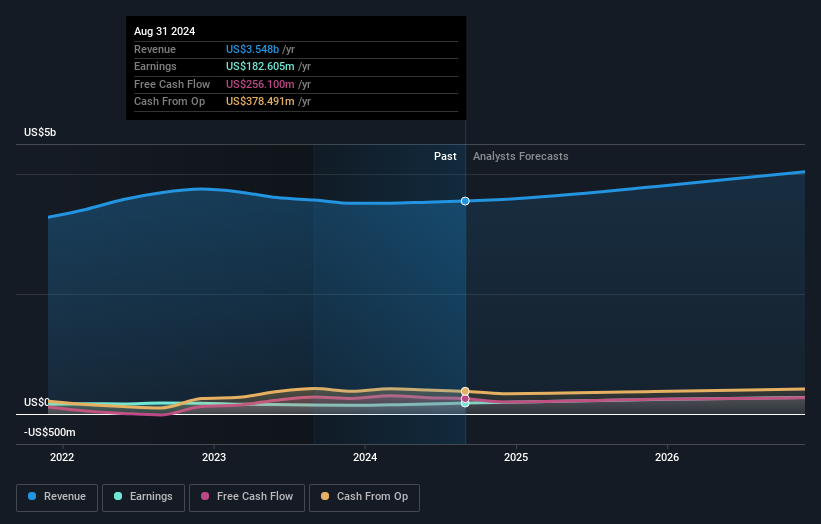Click the US$182.605m earnings value

coord(260,66)
